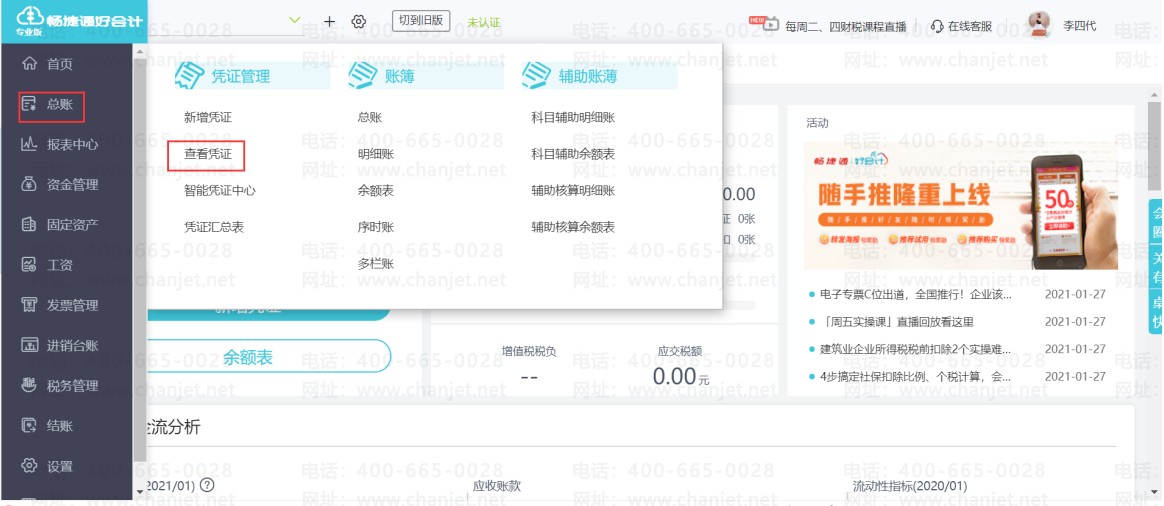Click the user name 李四代

[x=1079, y=26]
